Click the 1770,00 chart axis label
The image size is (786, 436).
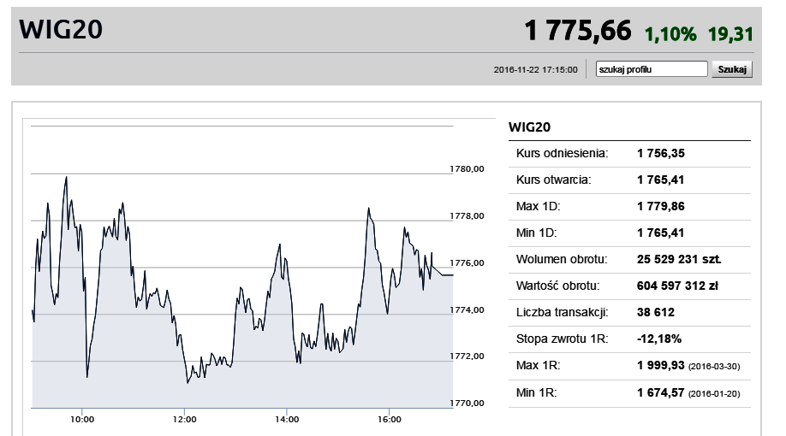(x=467, y=403)
